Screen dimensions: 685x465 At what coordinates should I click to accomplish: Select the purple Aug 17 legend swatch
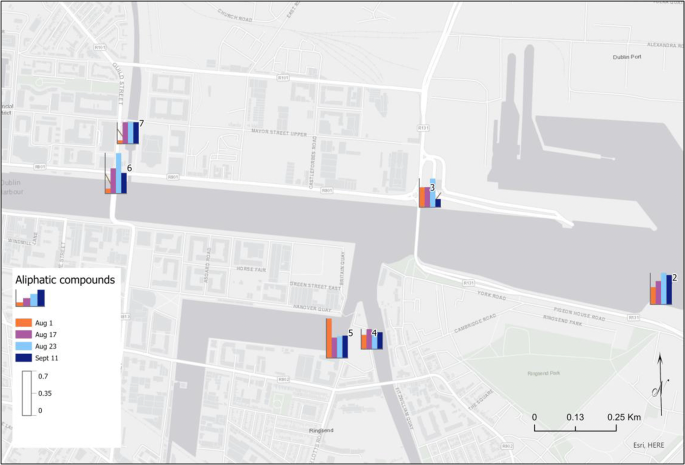tap(24, 334)
